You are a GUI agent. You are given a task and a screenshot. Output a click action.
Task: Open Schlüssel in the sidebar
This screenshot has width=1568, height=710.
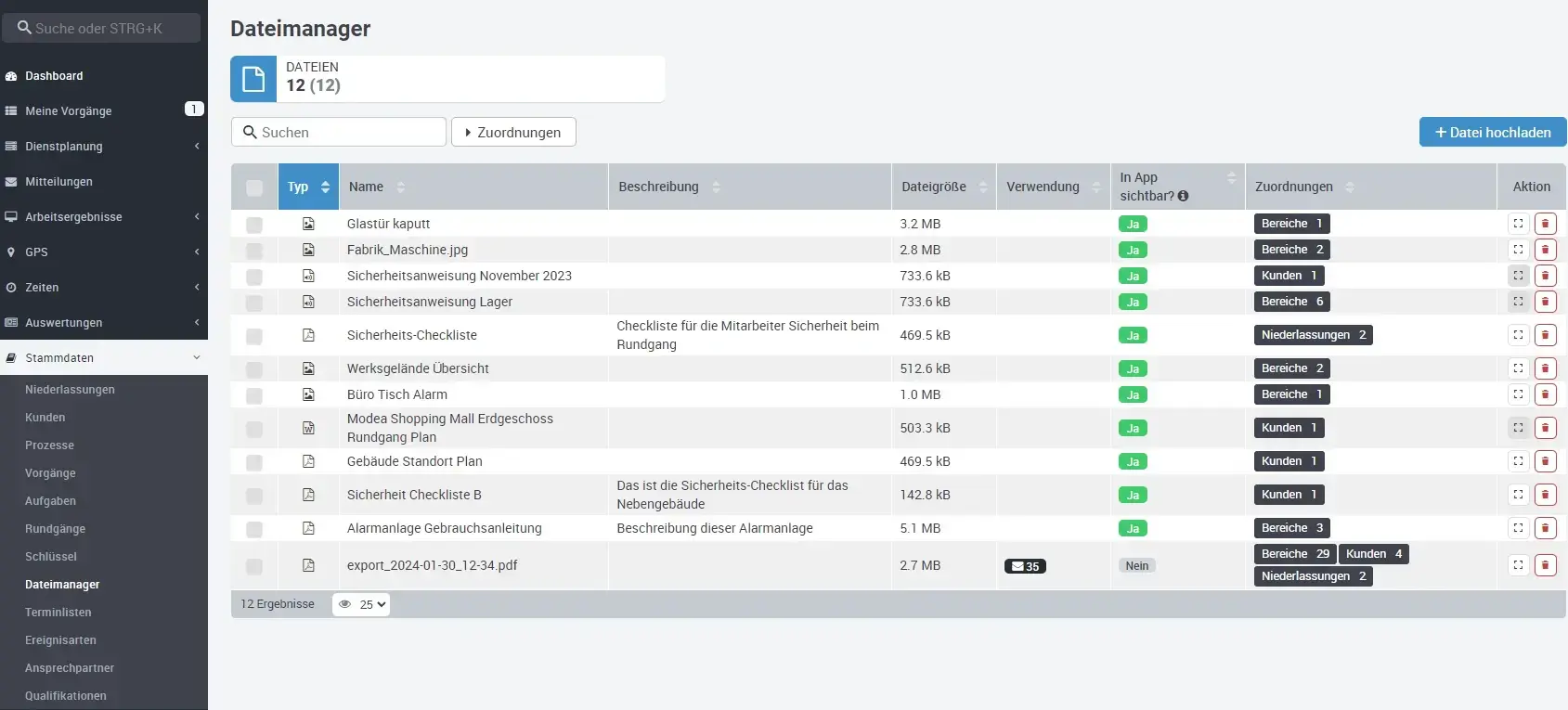[51, 557]
